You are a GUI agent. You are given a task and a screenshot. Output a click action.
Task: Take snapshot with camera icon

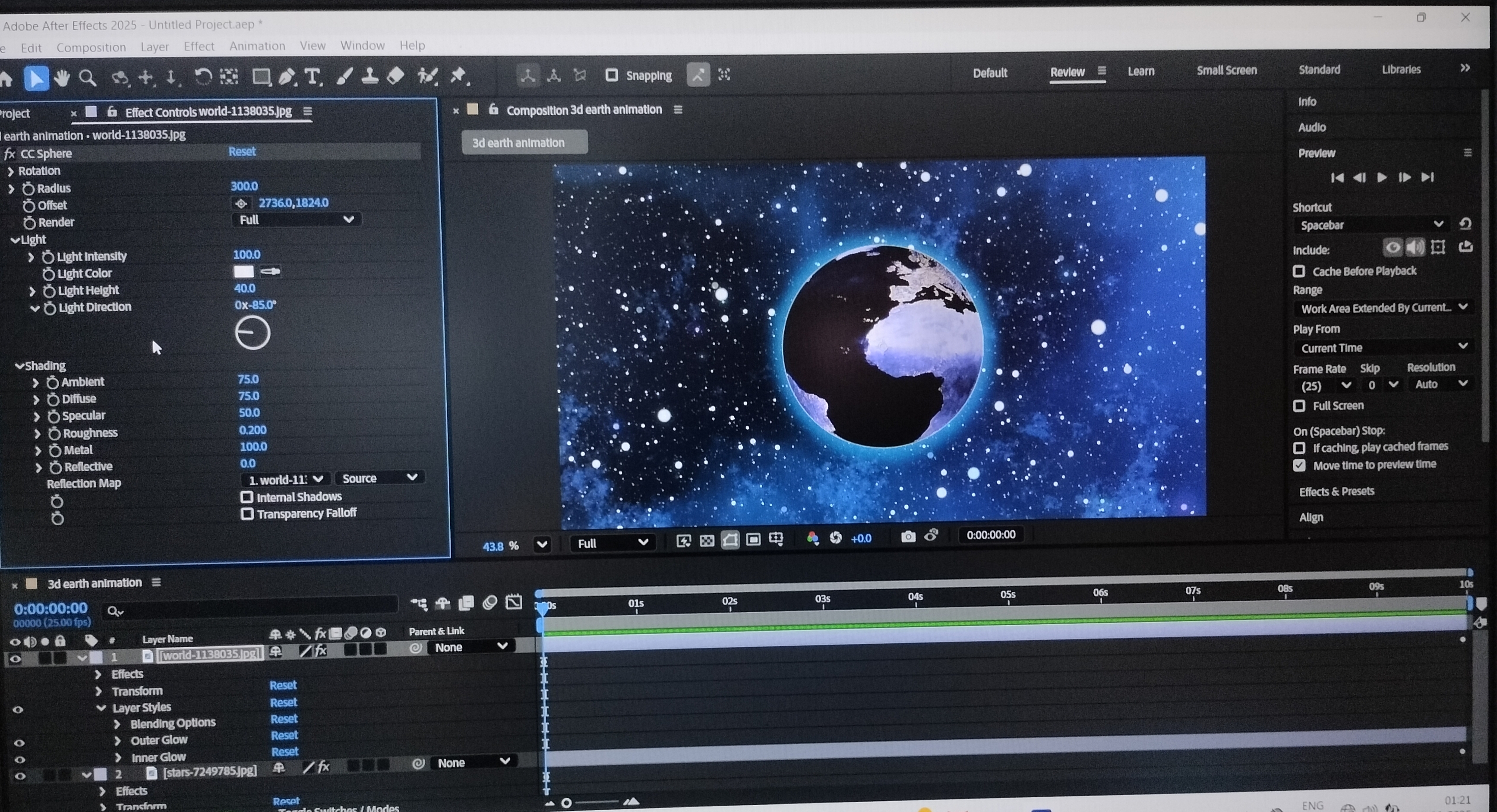[x=908, y=536]
